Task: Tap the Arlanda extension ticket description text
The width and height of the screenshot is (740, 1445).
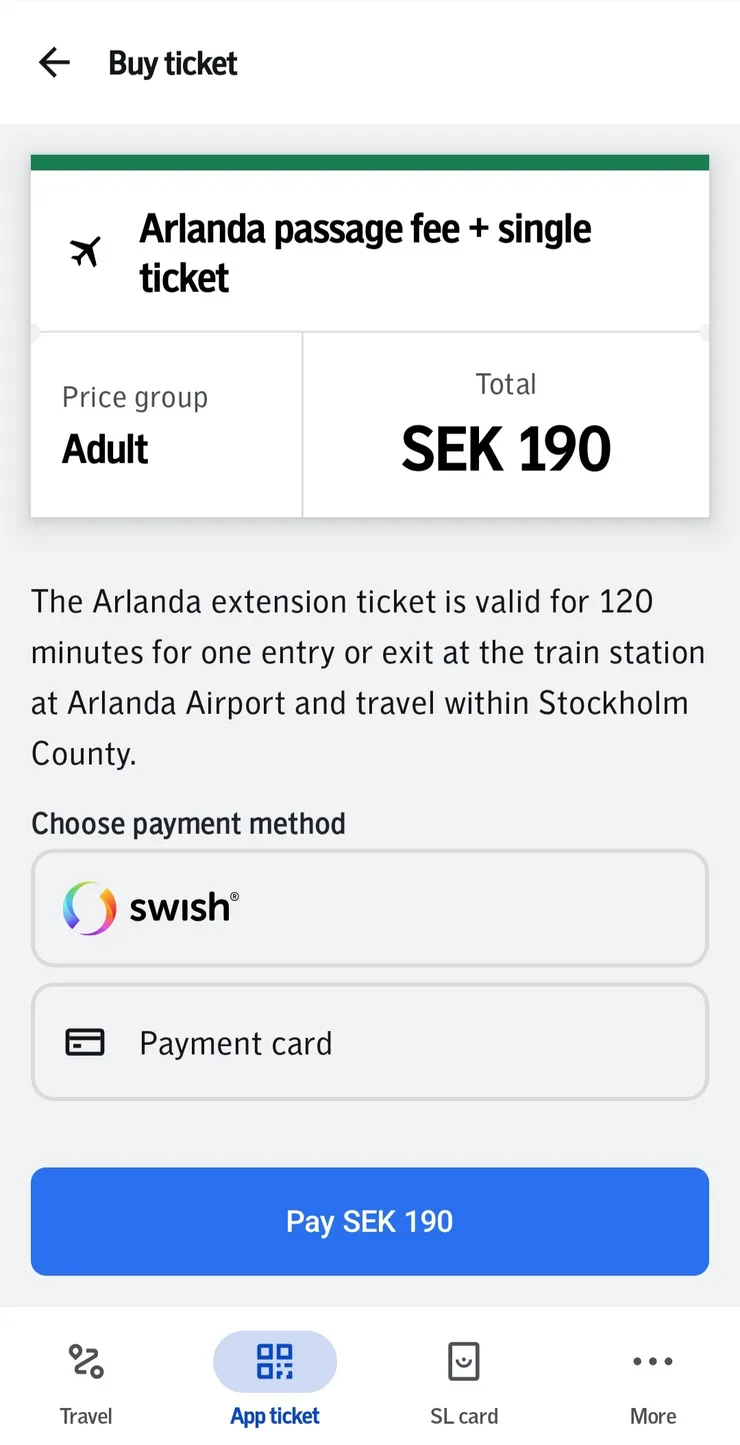Action: coord(368,677)
